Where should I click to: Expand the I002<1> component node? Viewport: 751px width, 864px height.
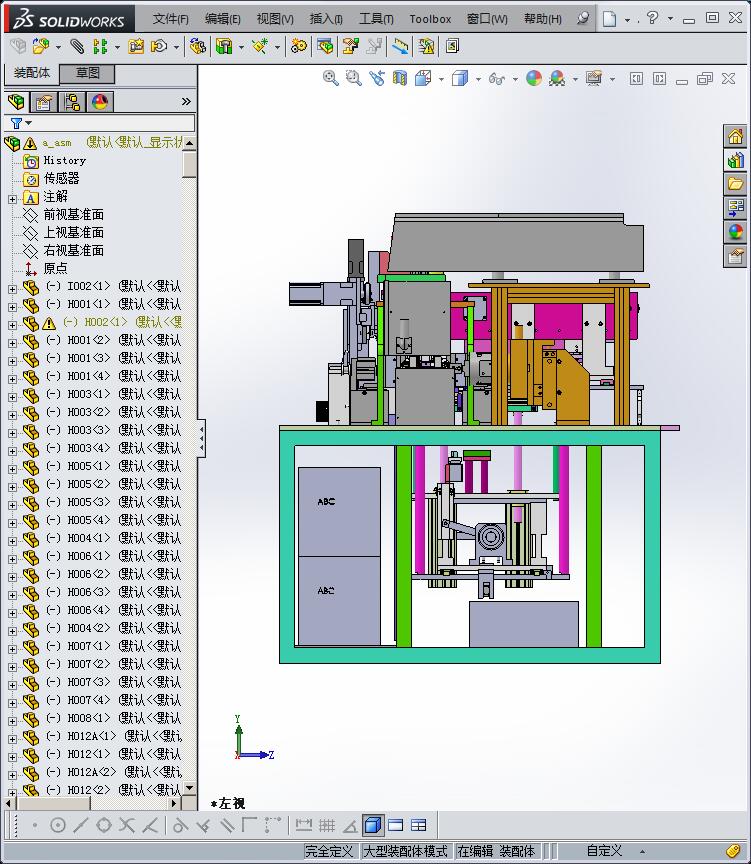pyautogui.click(x=13, y=289)
